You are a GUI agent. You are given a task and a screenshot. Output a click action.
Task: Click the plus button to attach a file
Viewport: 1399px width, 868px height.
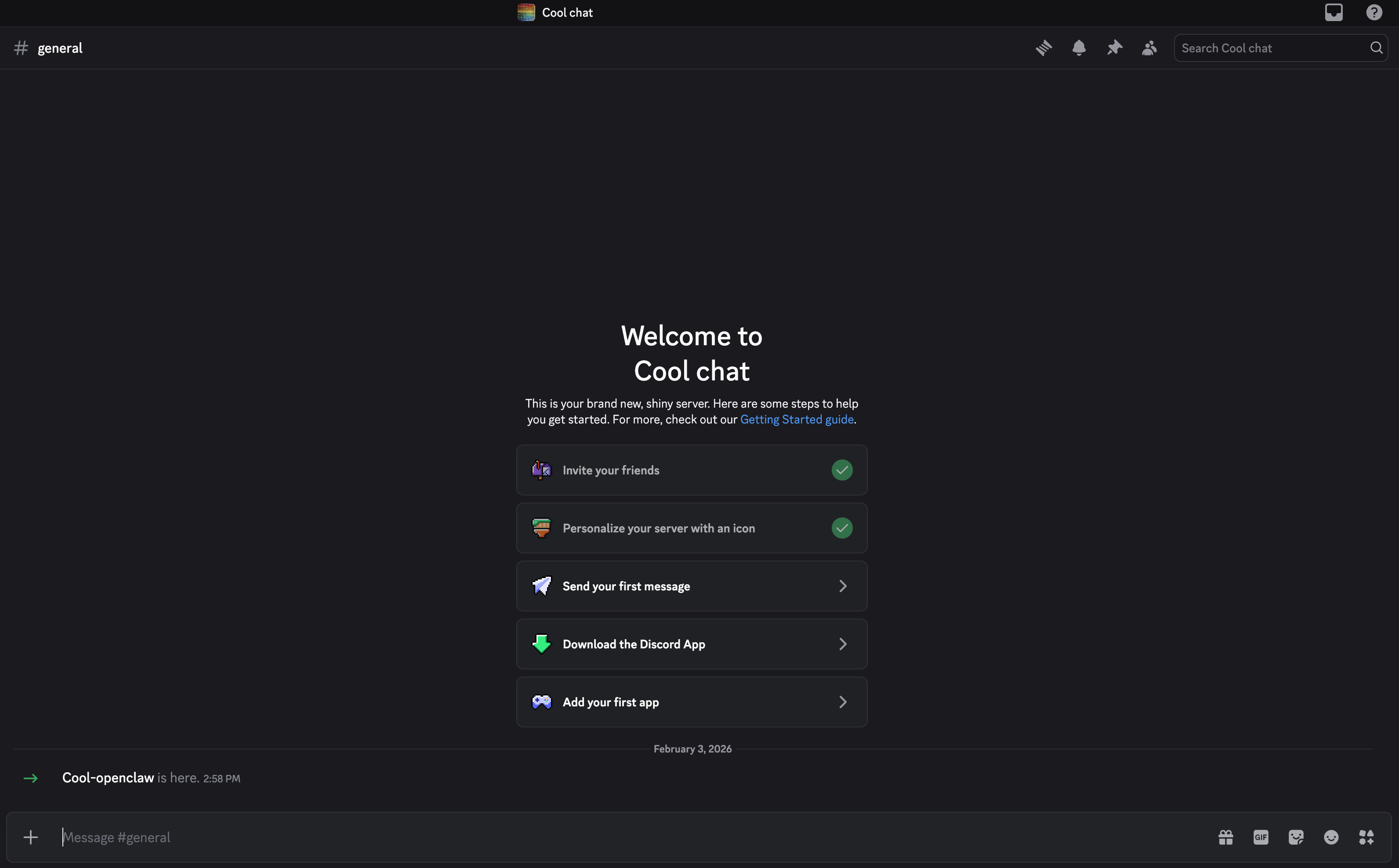pos(30,837)
